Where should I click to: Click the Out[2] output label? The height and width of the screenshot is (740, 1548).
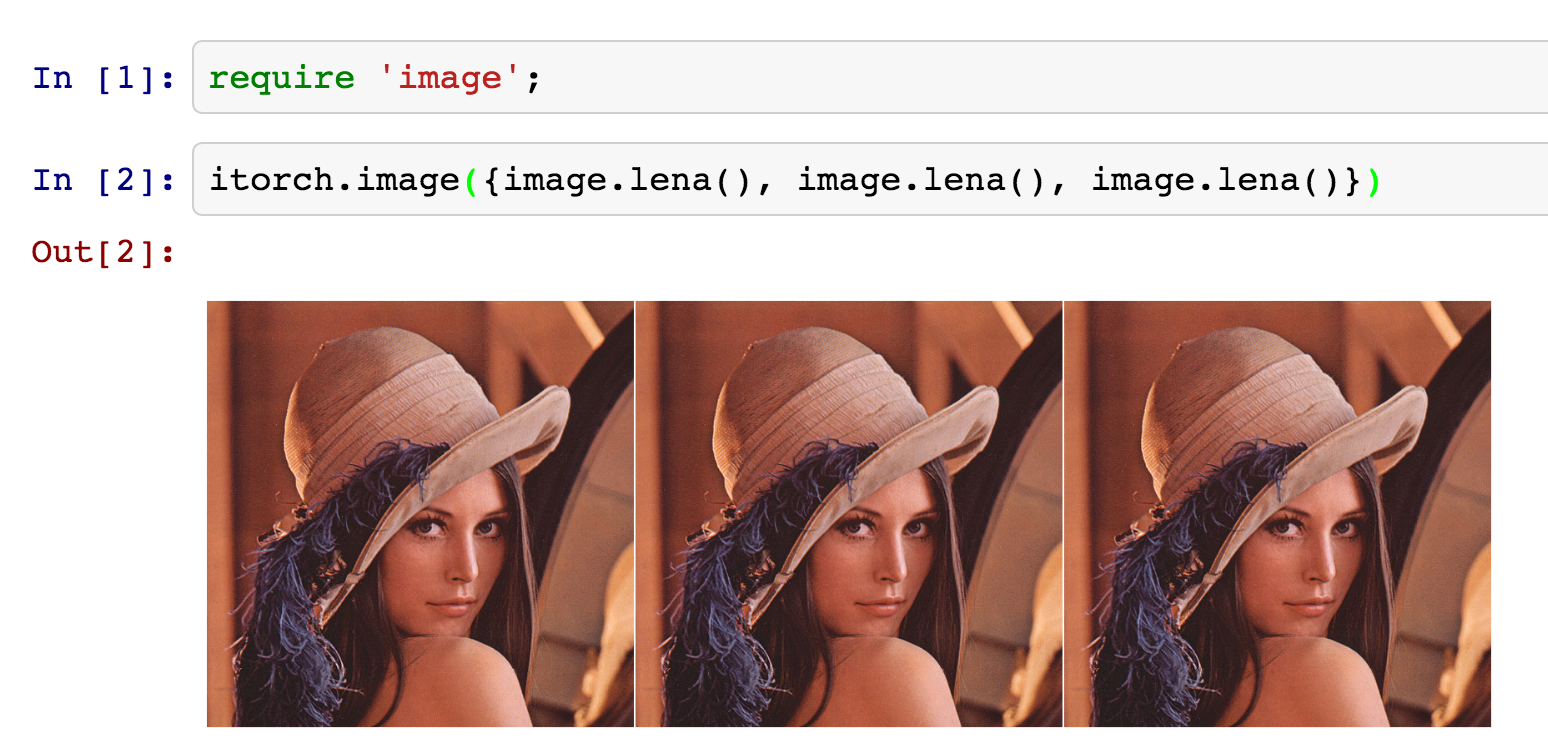tap(104, 251)
